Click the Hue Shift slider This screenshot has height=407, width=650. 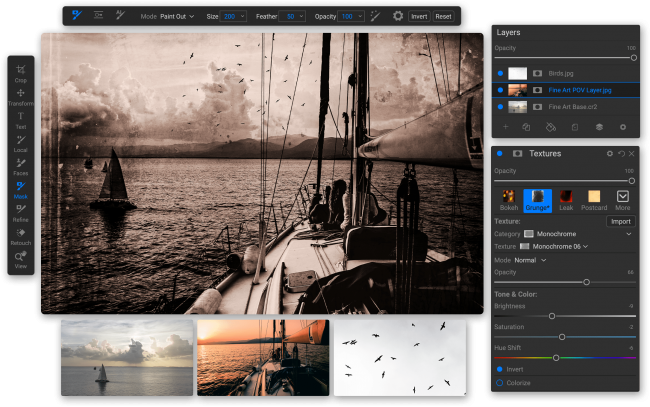click(x=556, y=357)
